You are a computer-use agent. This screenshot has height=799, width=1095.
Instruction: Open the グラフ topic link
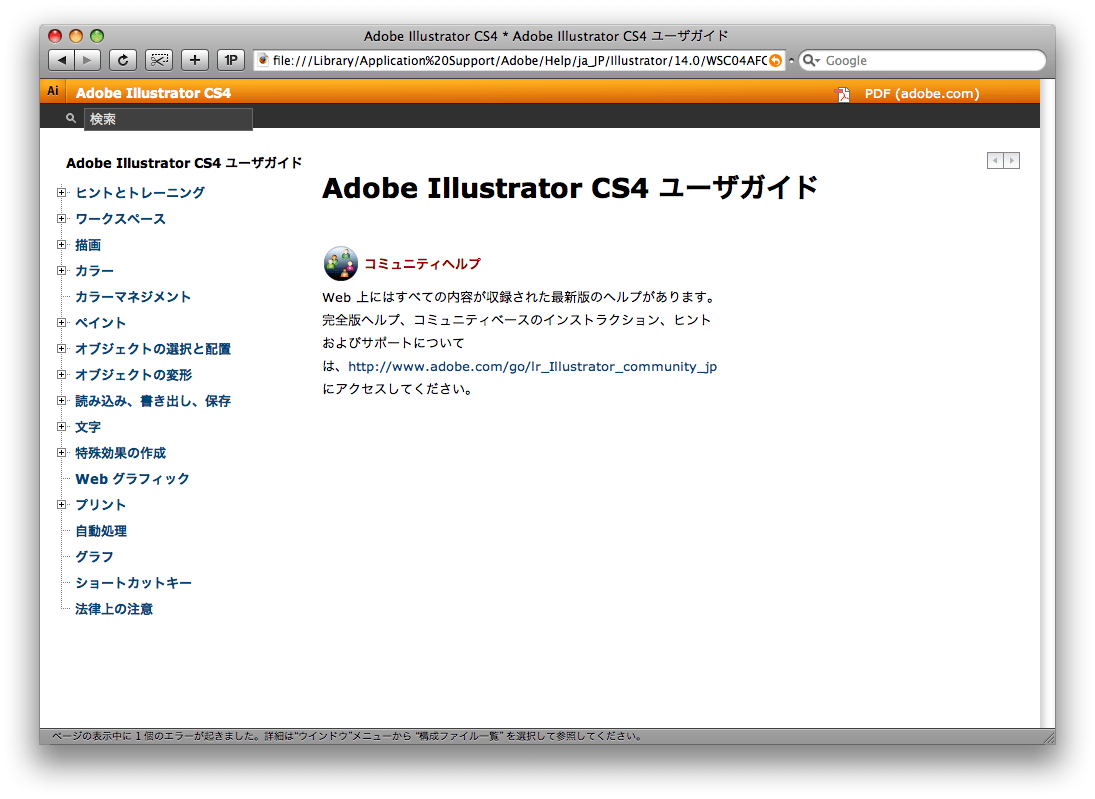point(94,557)
